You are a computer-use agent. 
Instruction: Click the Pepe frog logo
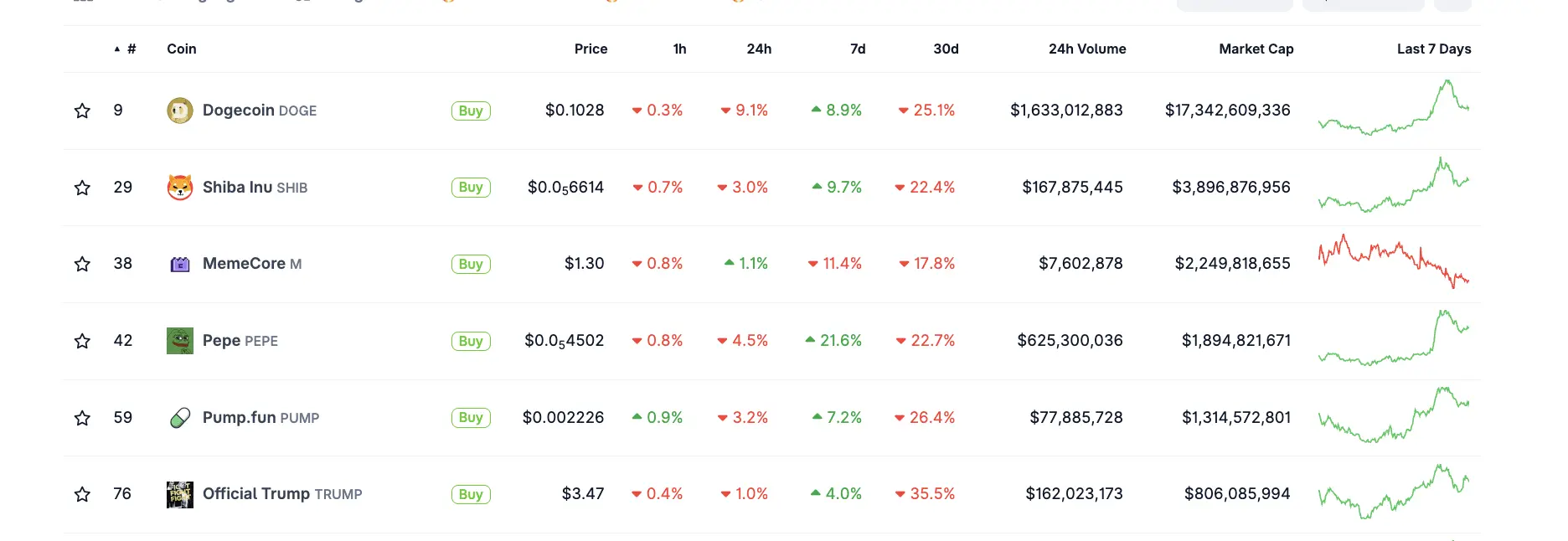point(179,341)
